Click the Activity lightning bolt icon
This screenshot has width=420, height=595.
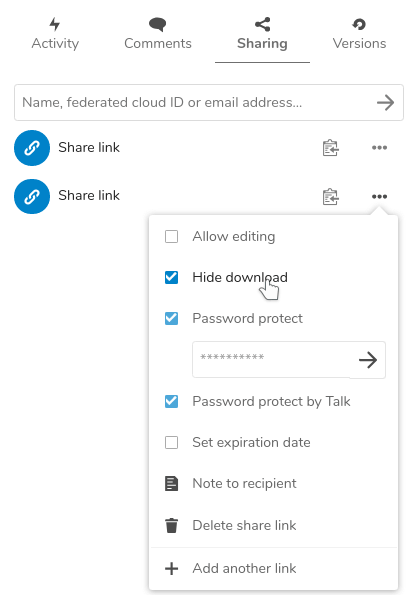(55, 24)
